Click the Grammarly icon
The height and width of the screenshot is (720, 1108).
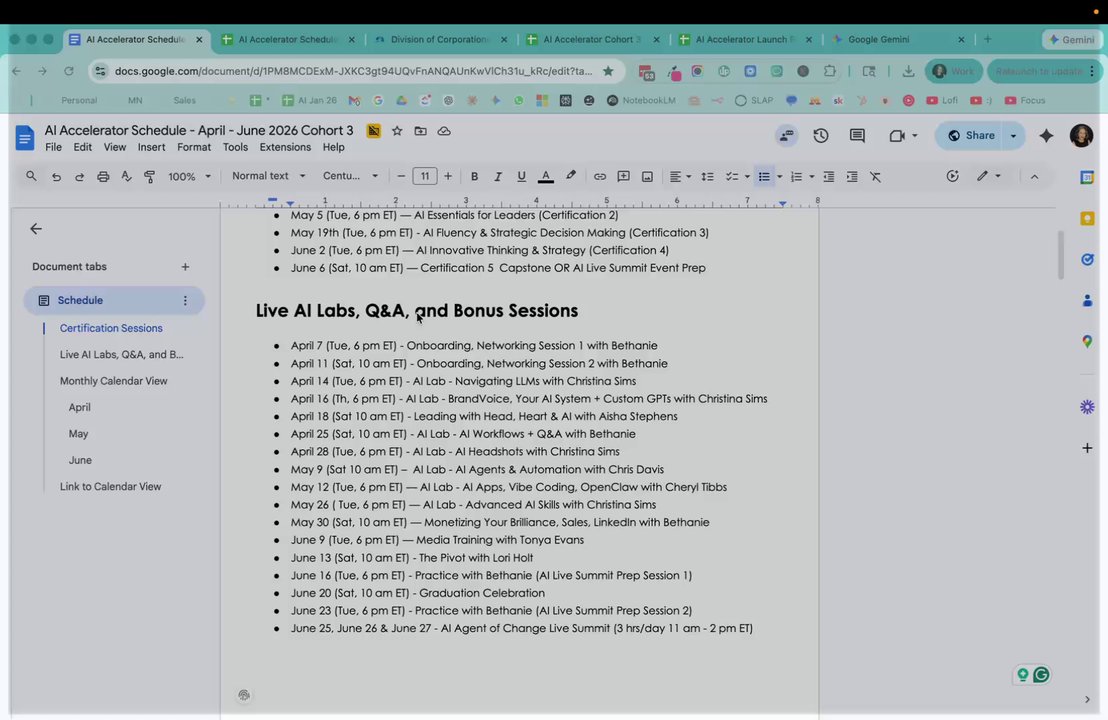click(x=1041, y=675)
